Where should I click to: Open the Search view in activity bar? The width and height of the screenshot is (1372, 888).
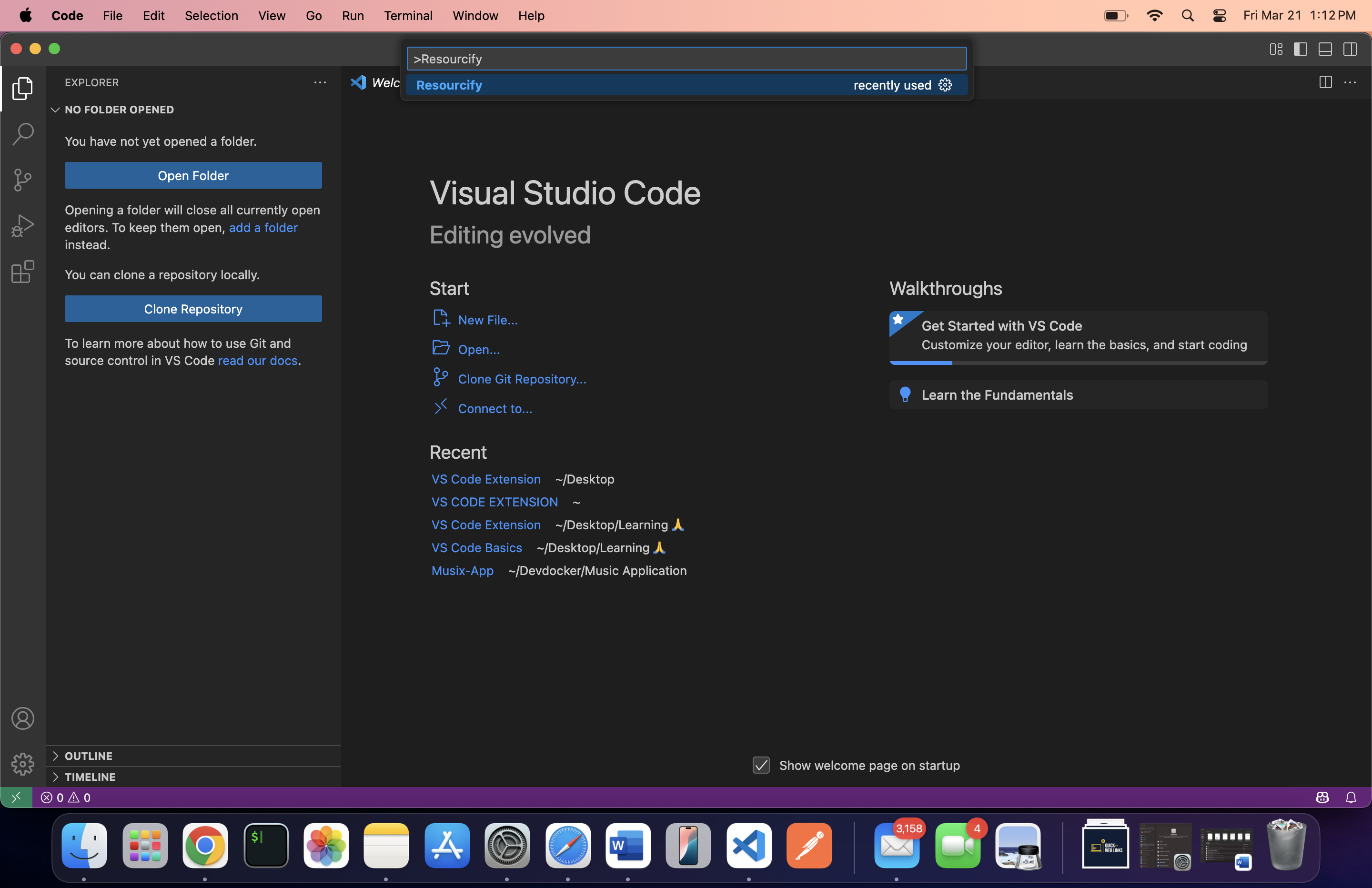[x=22, y=134]
